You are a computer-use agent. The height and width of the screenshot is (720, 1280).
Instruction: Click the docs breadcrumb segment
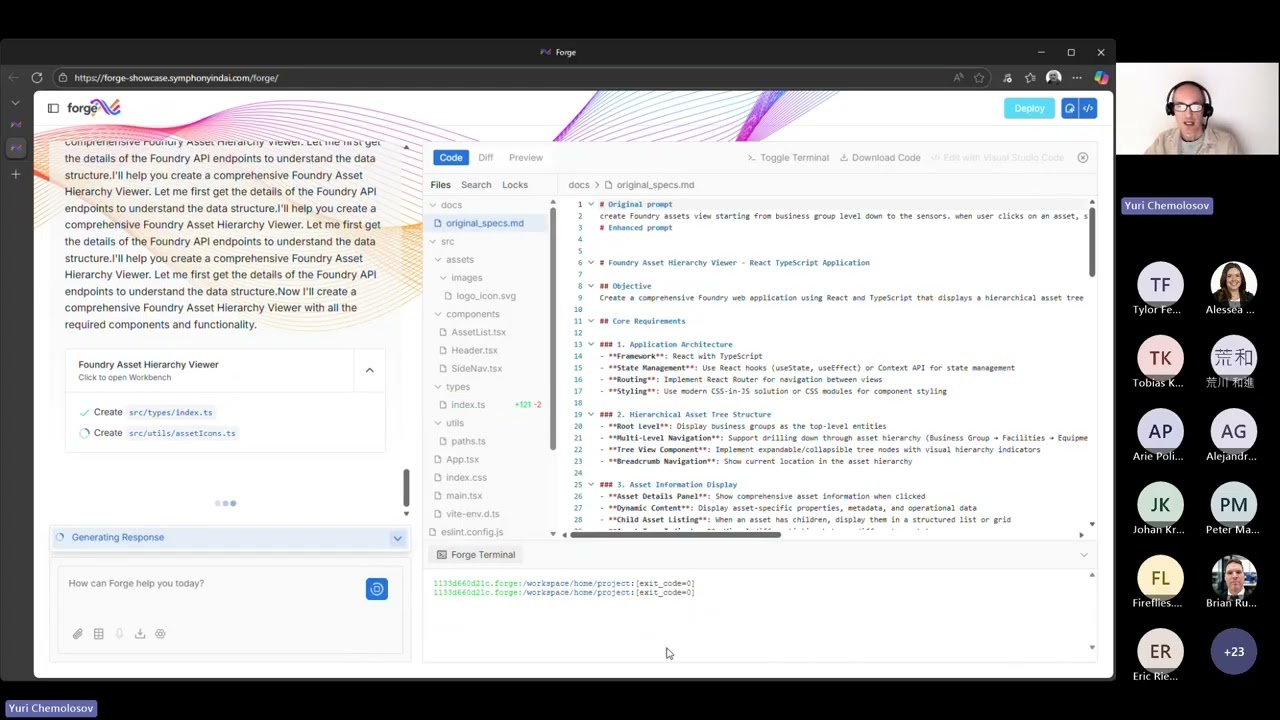[579, 185]
